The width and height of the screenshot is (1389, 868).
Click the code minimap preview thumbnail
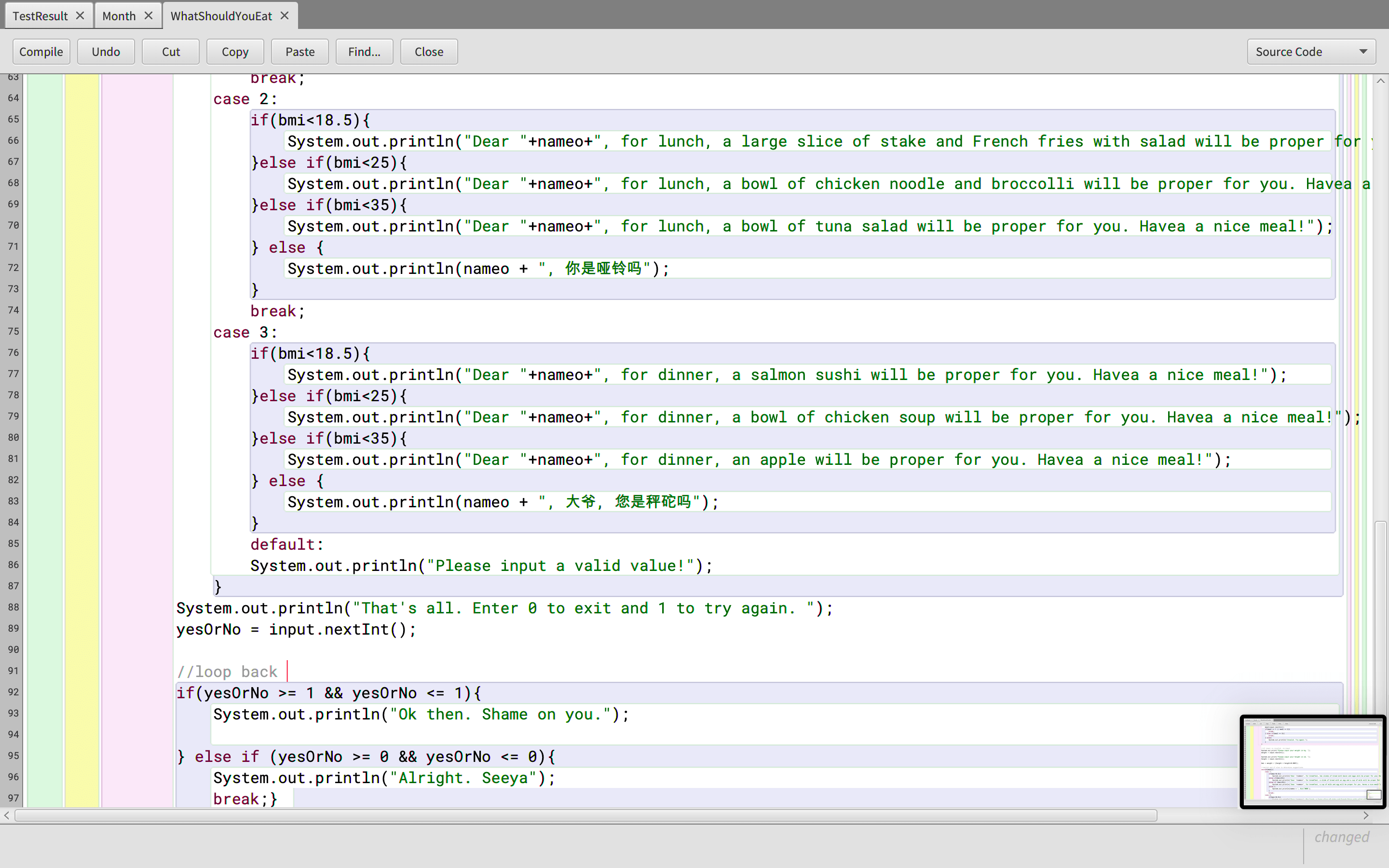1311,761
